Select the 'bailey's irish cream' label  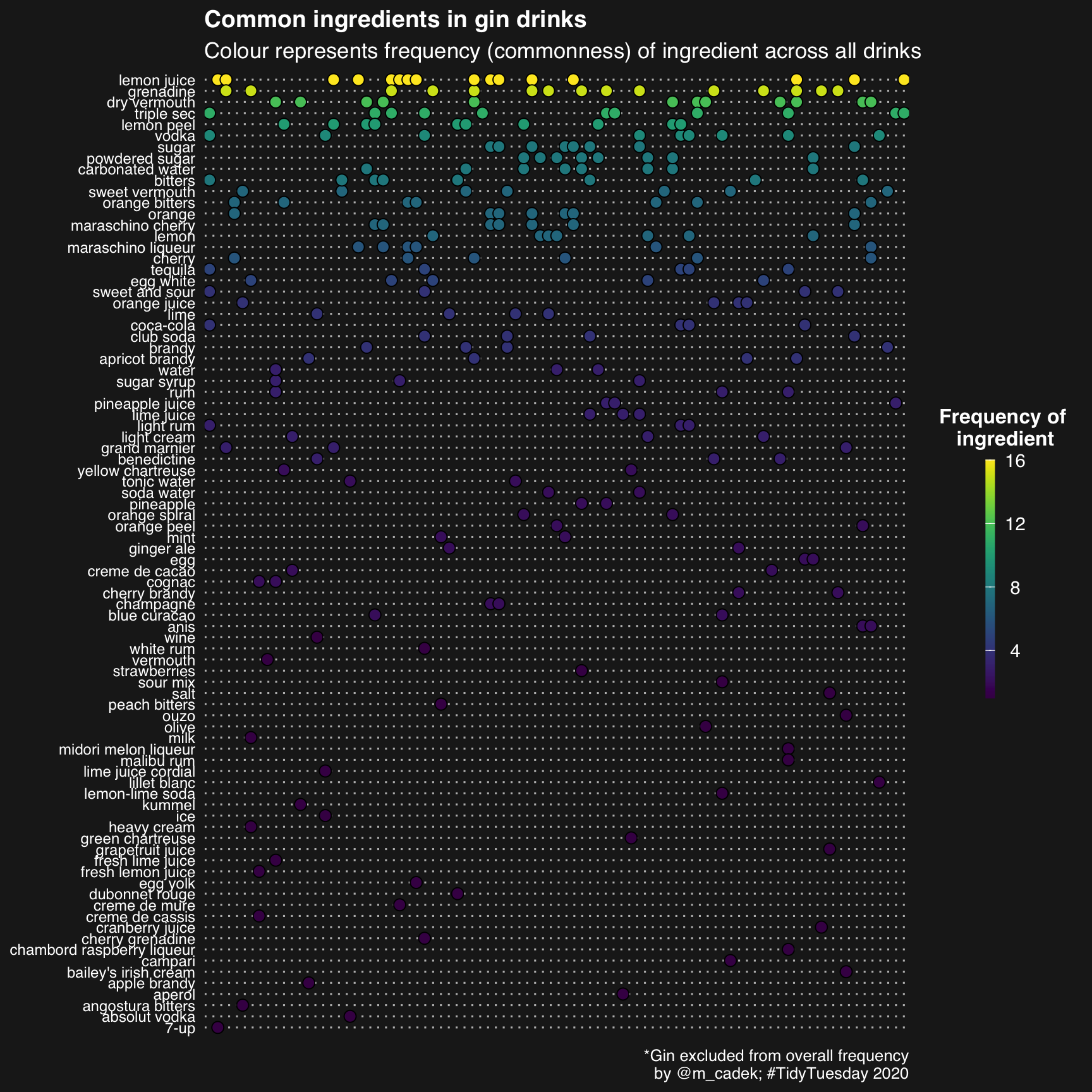131,972
